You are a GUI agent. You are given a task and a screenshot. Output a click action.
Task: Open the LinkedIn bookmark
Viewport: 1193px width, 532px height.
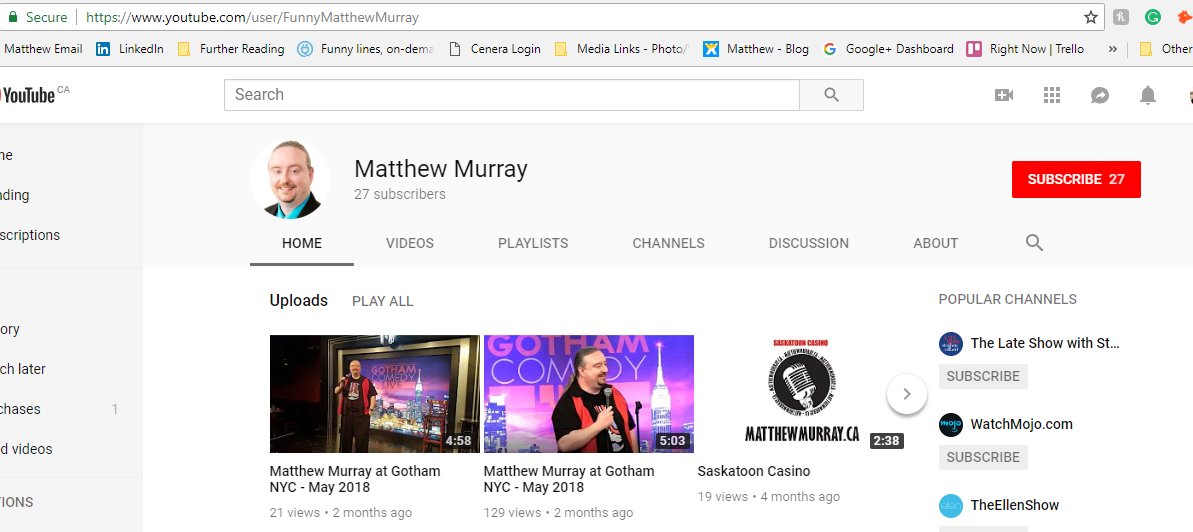pos(130,49)
